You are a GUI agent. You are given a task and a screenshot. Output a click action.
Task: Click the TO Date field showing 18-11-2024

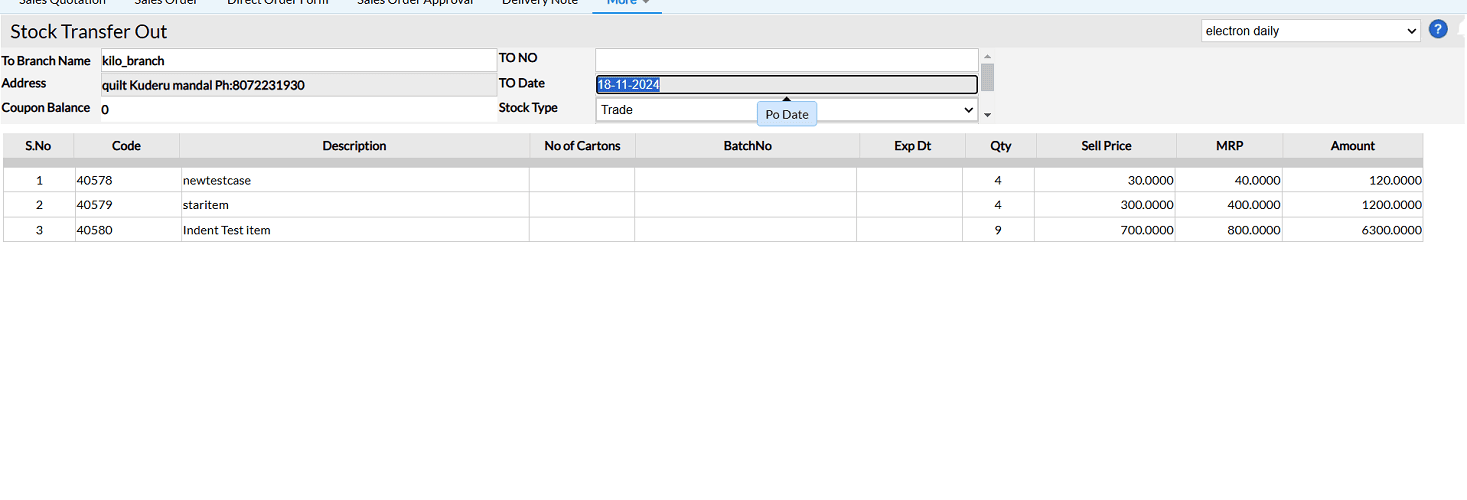786,85
